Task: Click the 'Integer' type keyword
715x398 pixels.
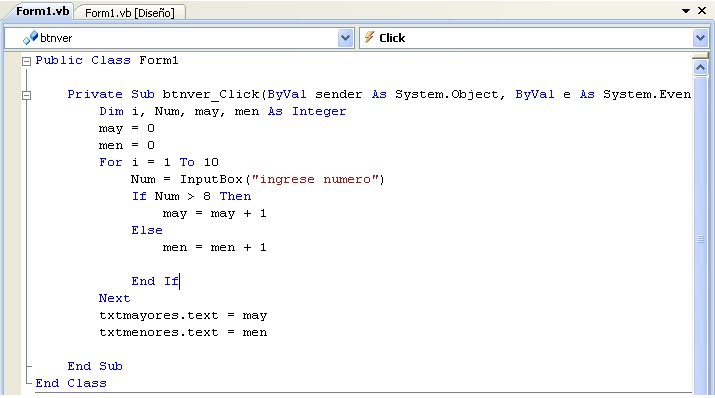Action: tap(319, 111)
